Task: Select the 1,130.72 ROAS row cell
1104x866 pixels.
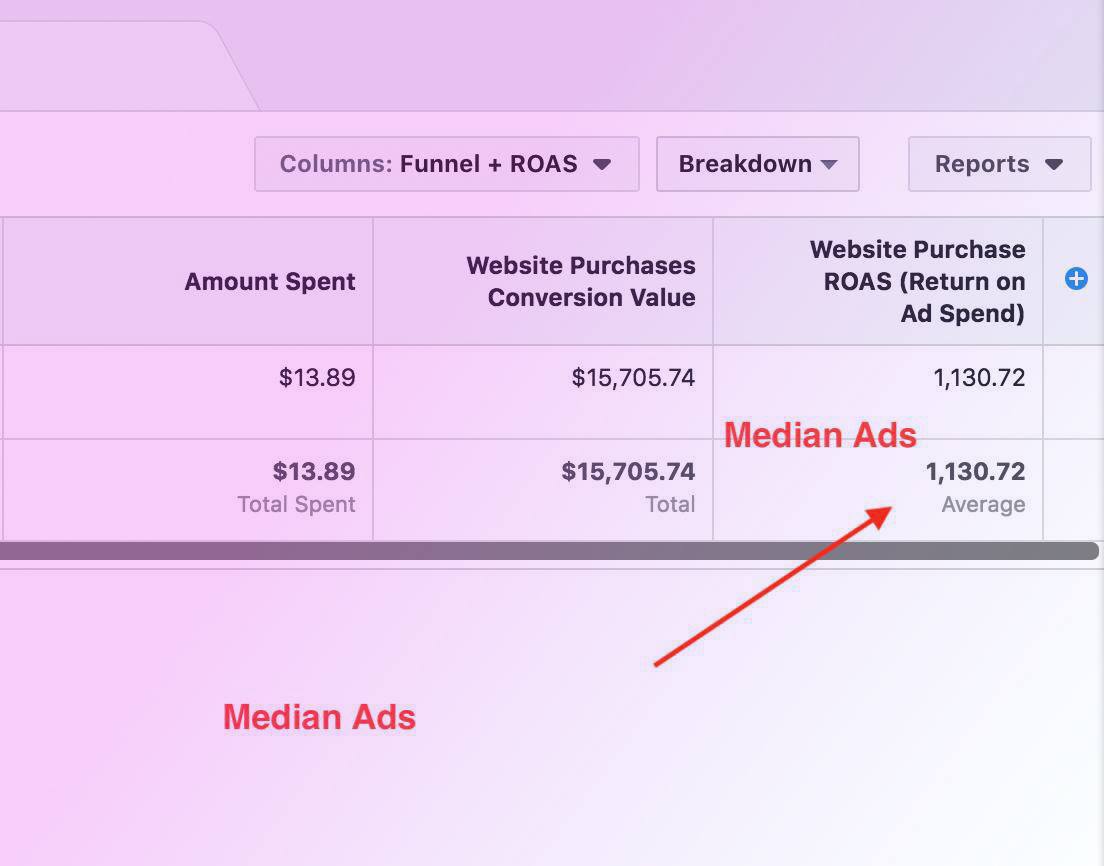Action: (x=878, y=391)
